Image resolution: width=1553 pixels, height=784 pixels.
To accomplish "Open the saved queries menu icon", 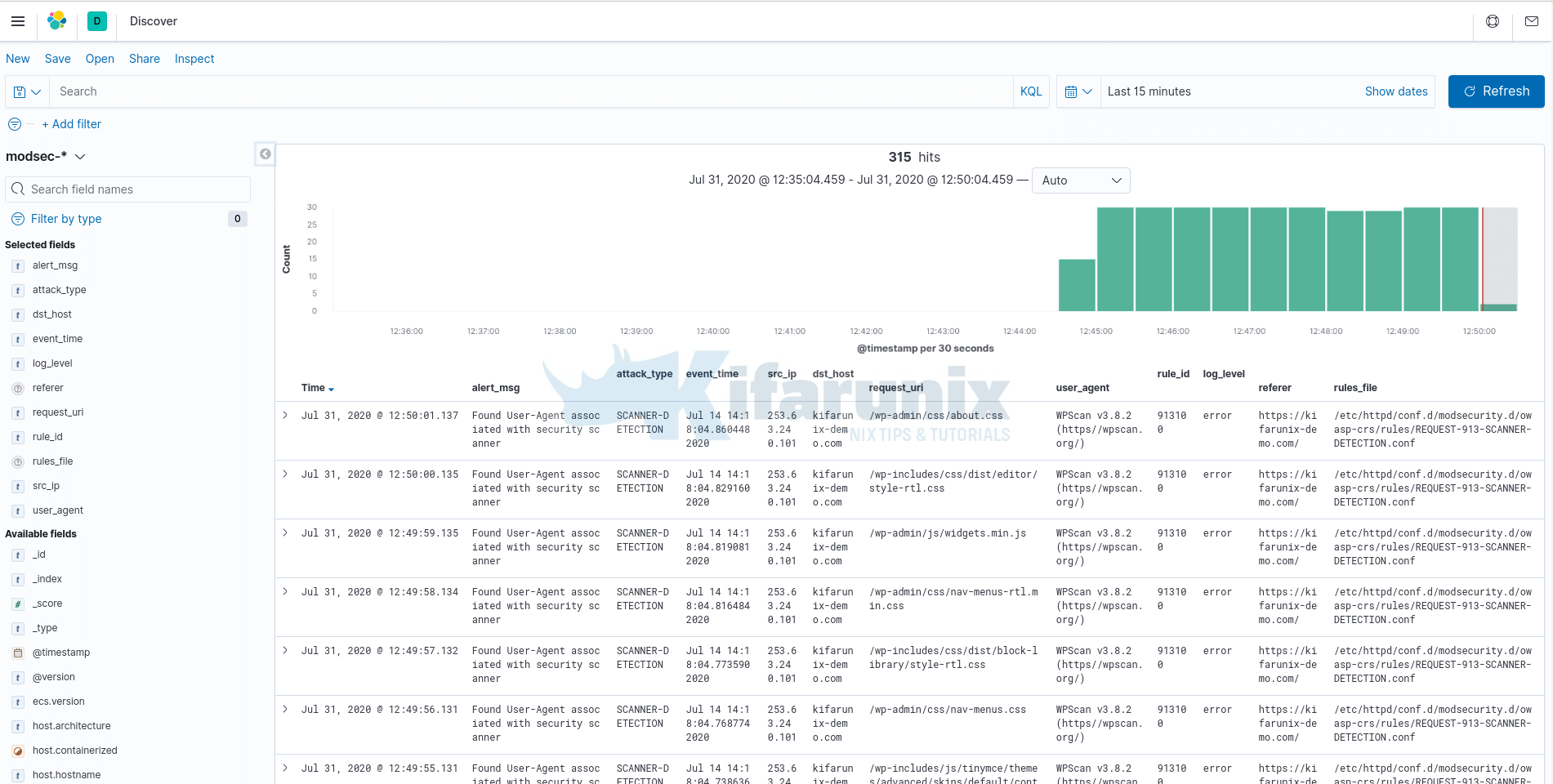I will click(x=27, y=91).
